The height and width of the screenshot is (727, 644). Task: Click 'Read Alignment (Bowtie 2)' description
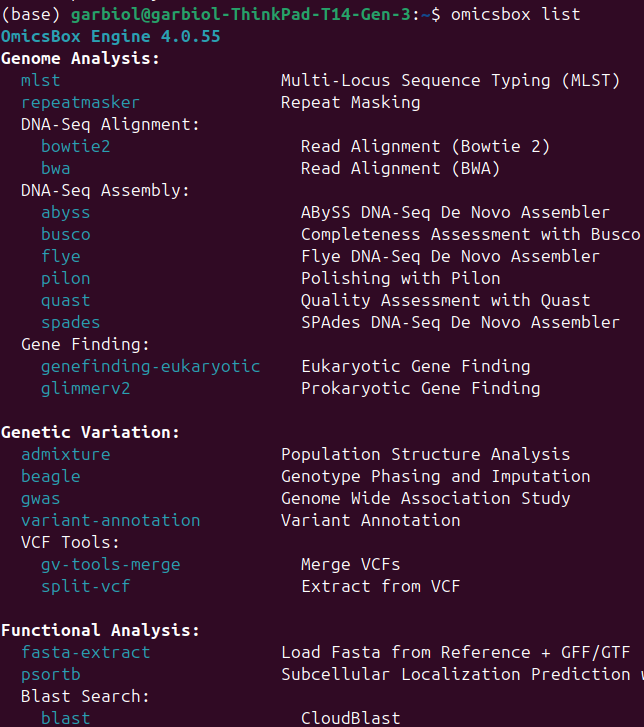point(425,147)
